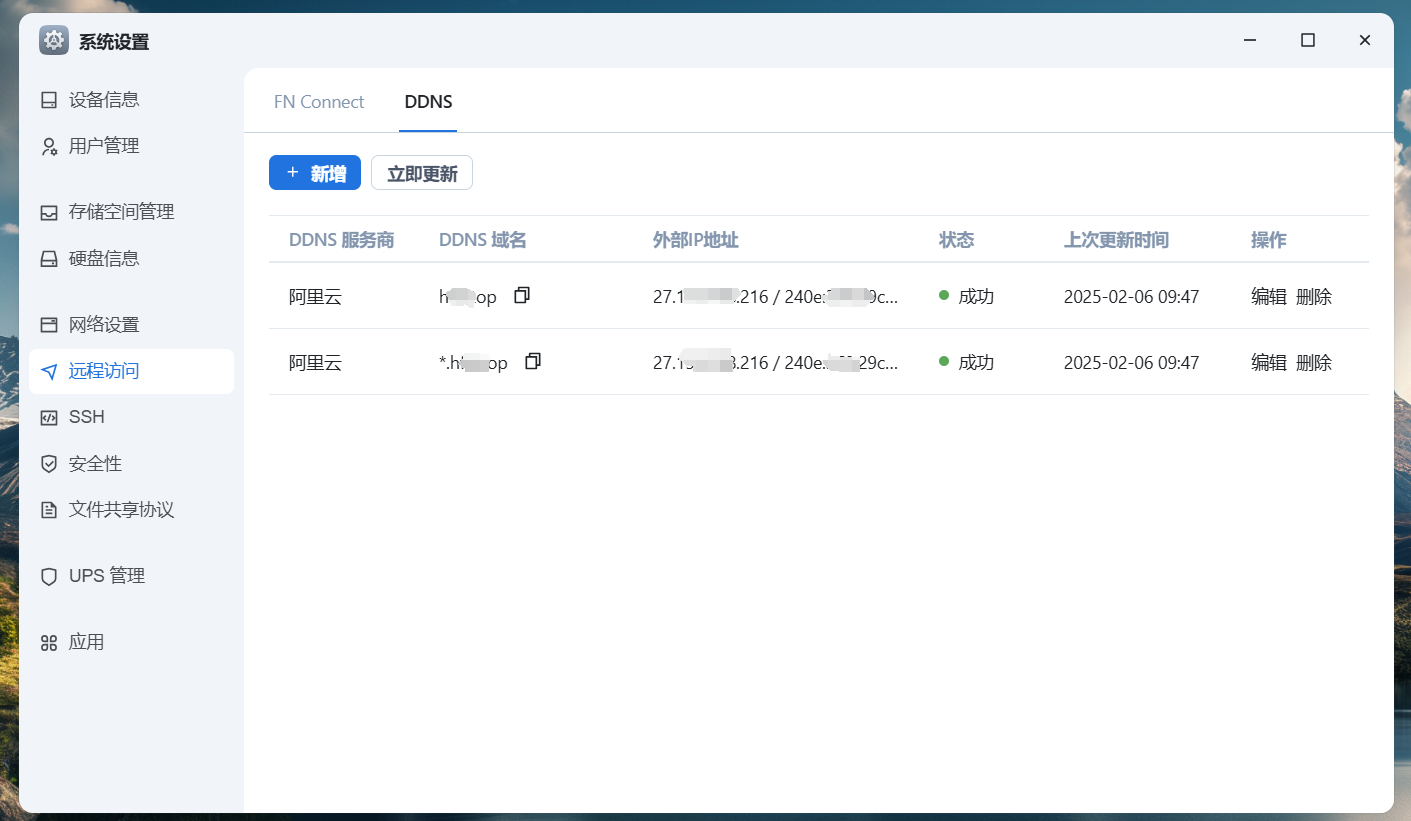The height and width of the screenshot is (821, 1411).
Task: Open 用户管理 settings page
Action: click(x=131, y=146)
